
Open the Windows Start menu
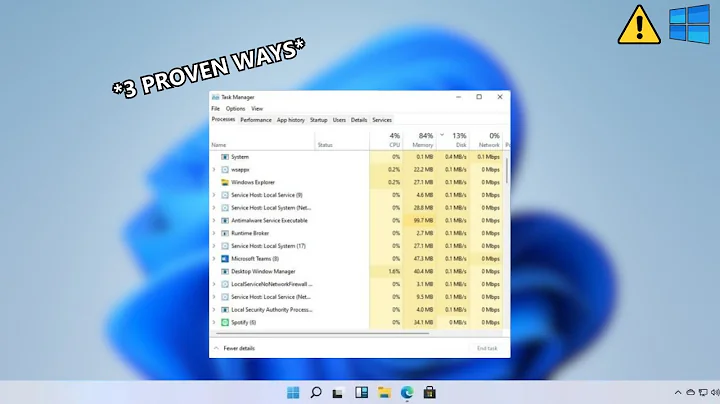coord(293,393)
